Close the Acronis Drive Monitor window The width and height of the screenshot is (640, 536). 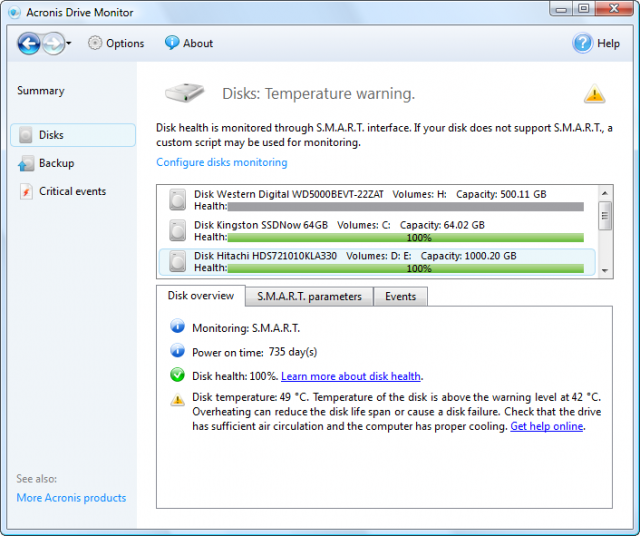pos(614,9)
